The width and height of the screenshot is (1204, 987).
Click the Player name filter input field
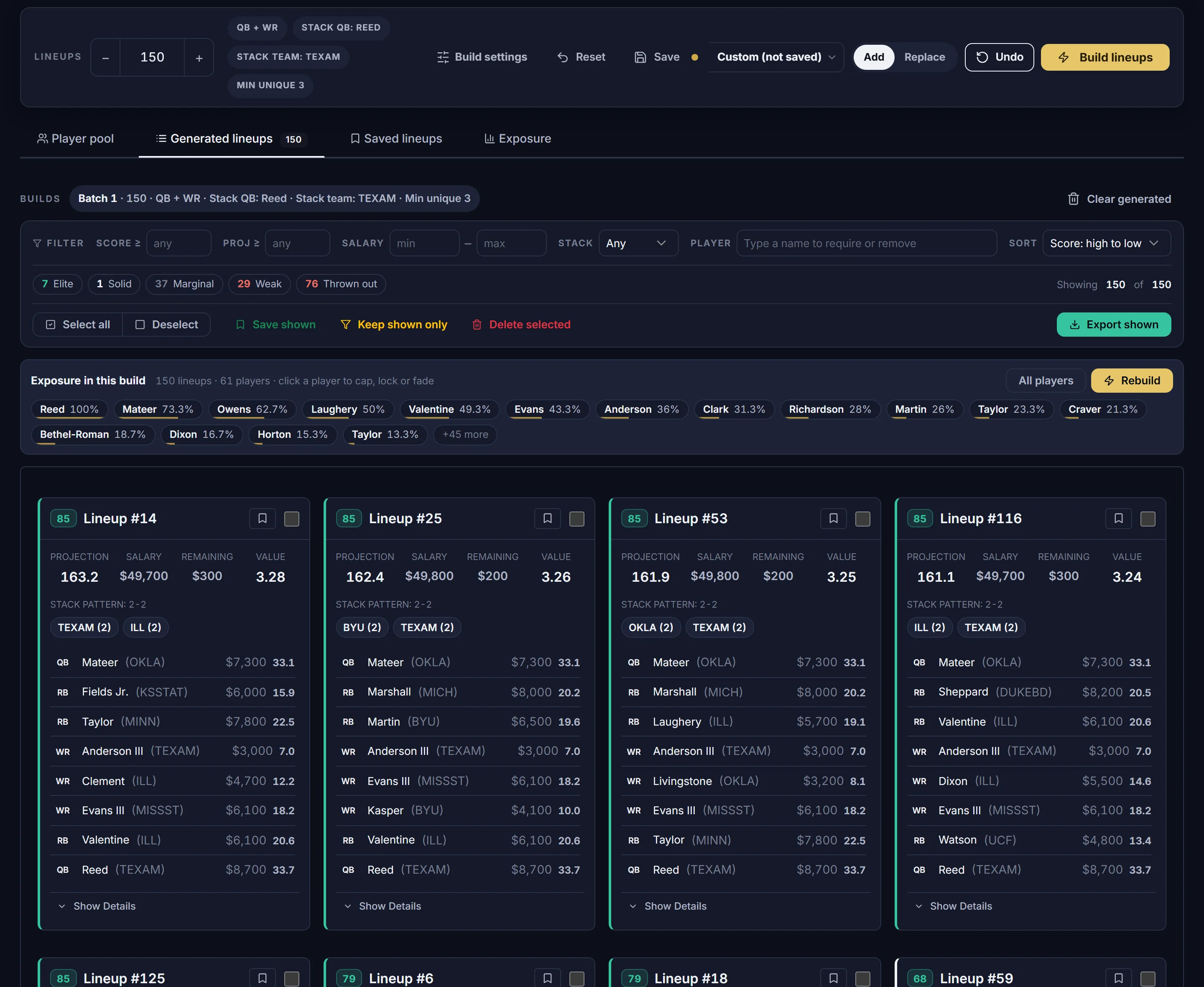[867, 243]
